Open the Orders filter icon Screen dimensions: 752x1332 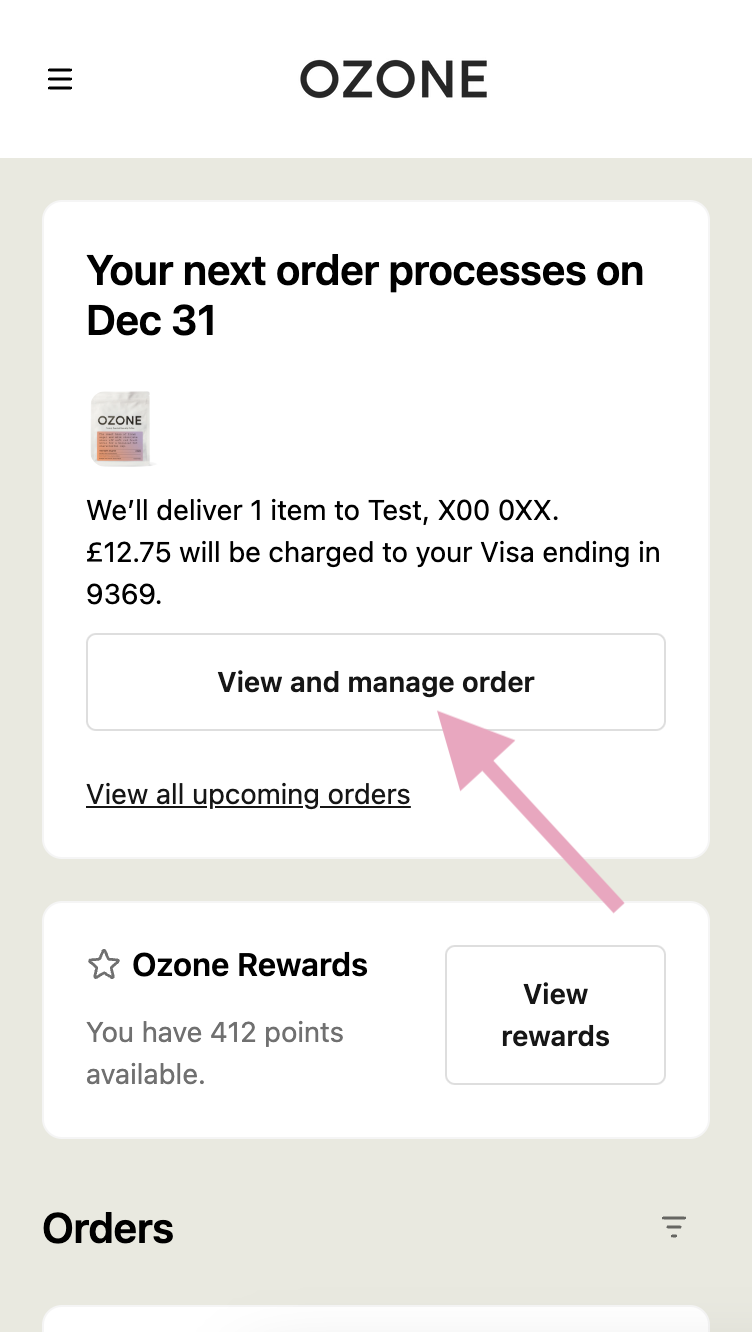674,1227
